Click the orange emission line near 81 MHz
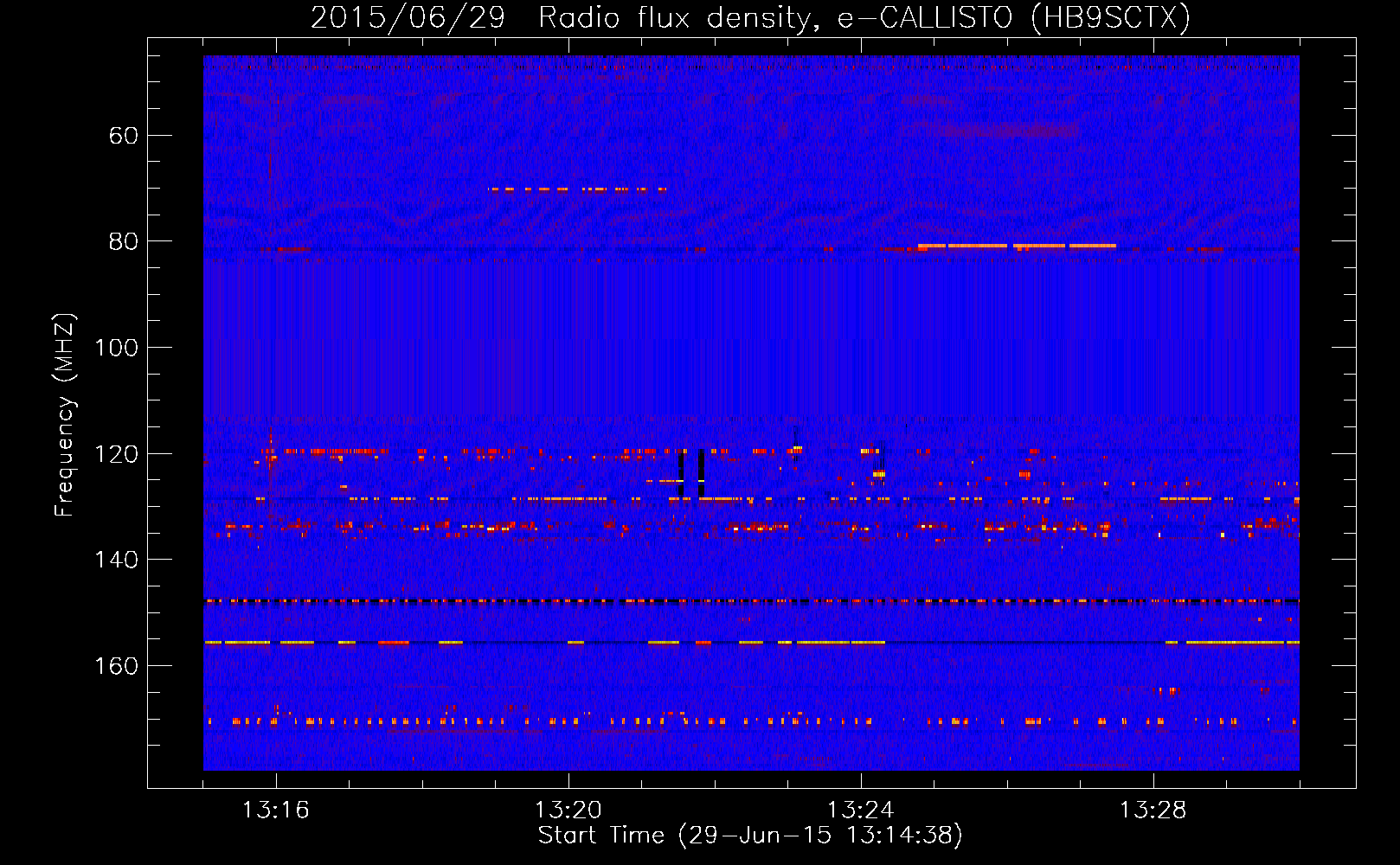This screenshot has height=865, width=1400. click(1017, 247)
